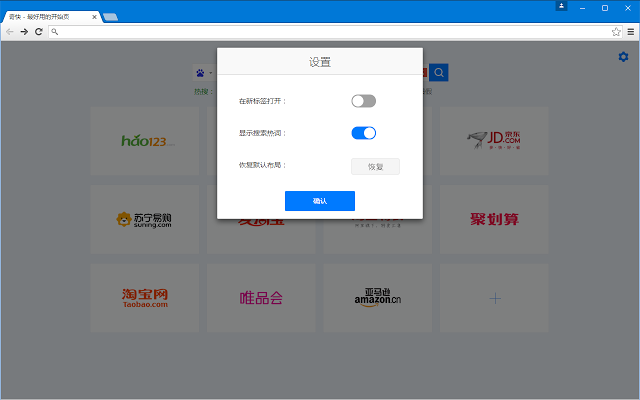The image size is (640, 400).
Task: Open the hao123 site tile
Action: click(x=144, y=140)
